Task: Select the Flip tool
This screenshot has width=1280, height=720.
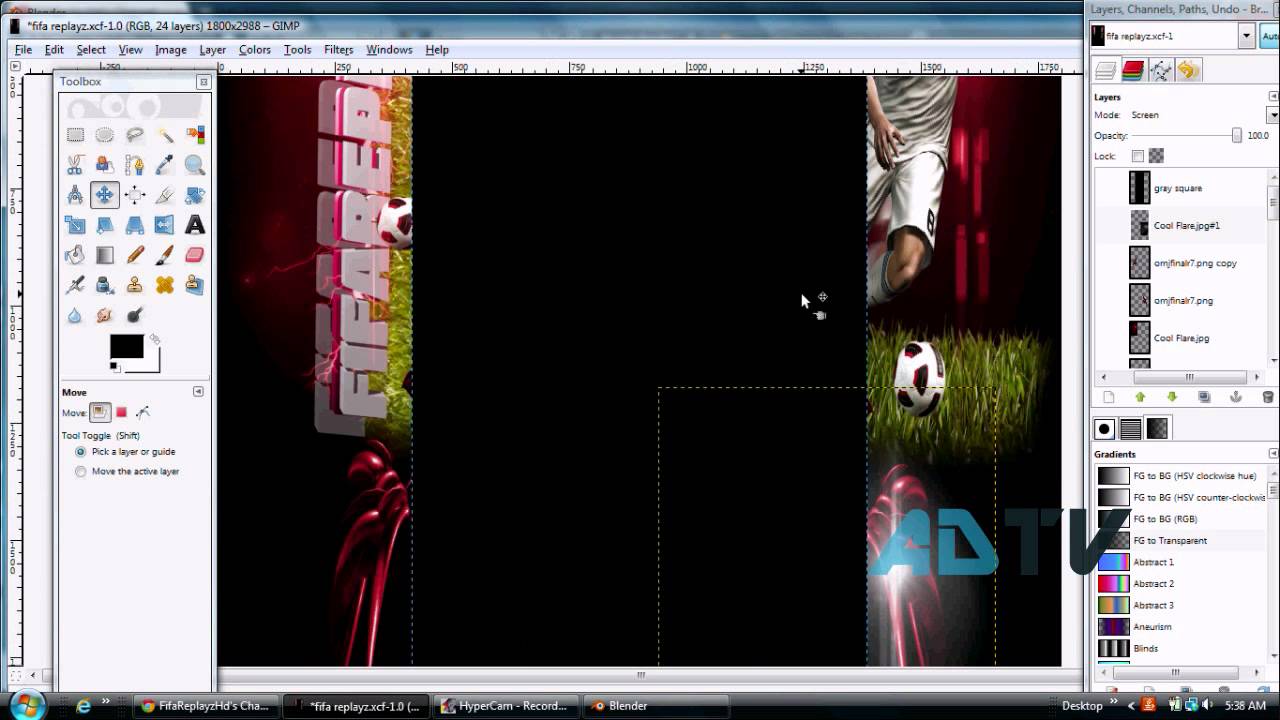Action: [165, 225]
